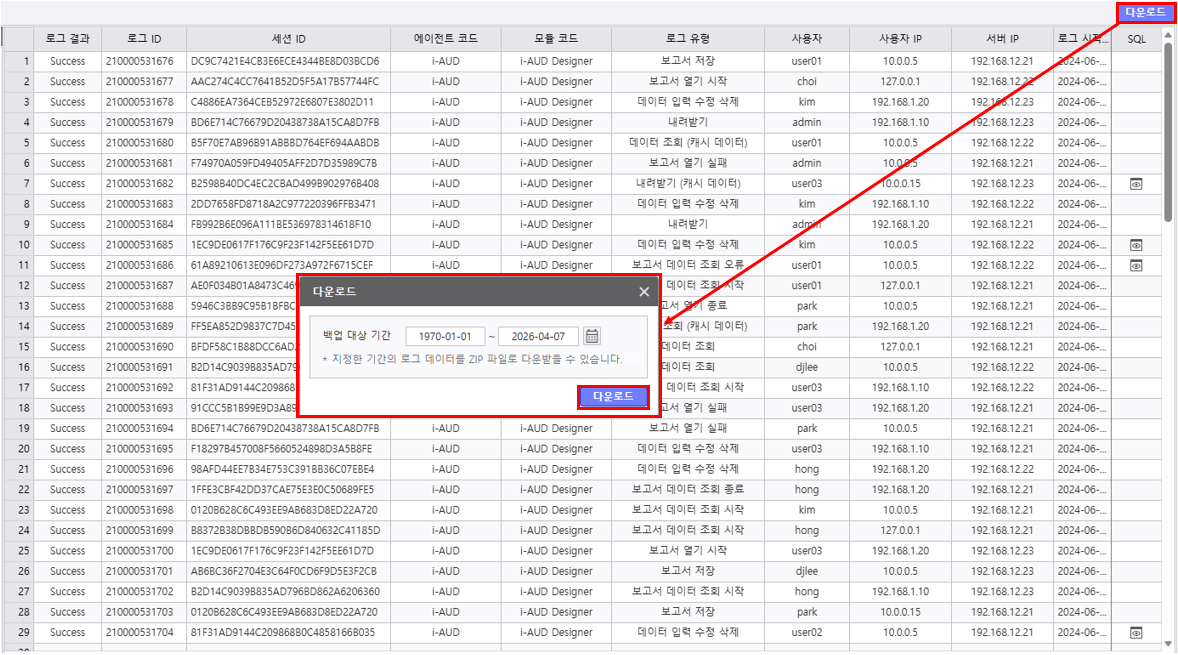Click 보고서 데이터 조회 종료 in row 22

coord(687,489)
